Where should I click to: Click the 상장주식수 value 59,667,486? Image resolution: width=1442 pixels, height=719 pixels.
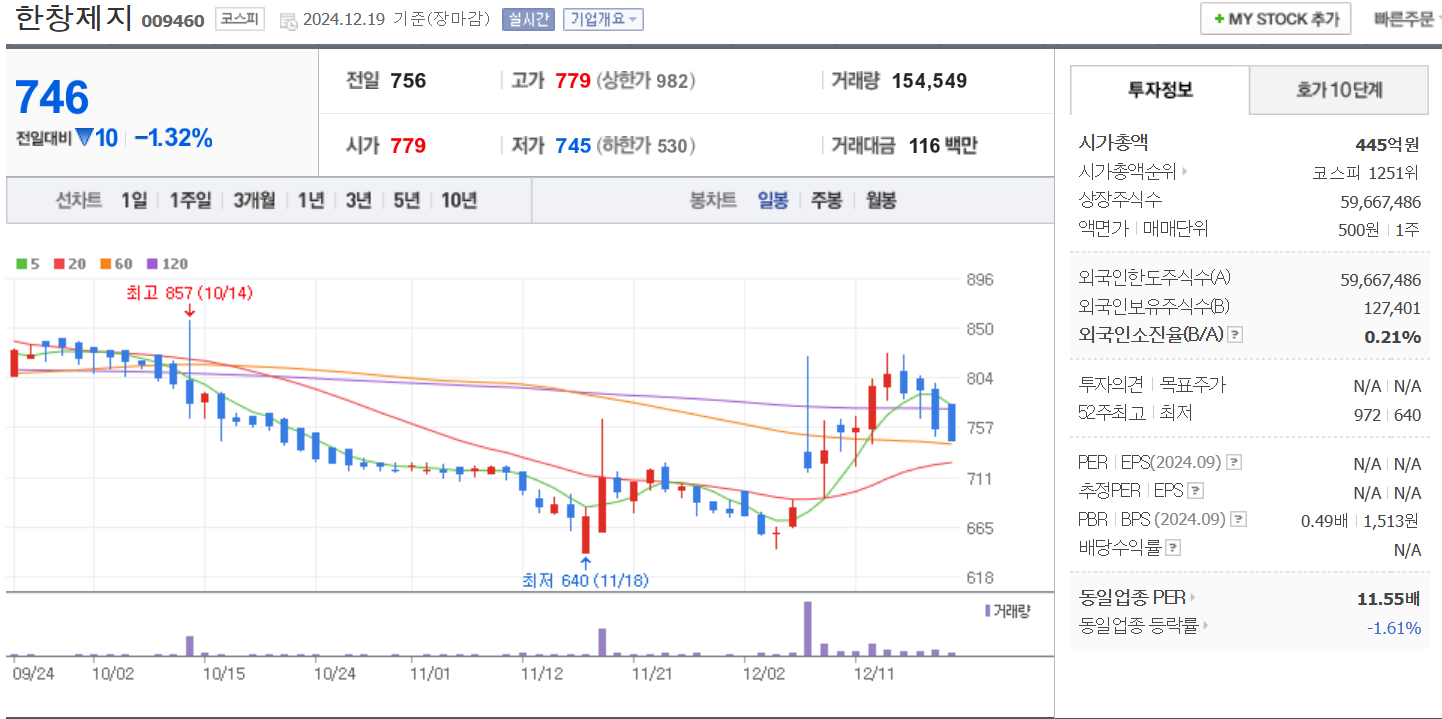[x=1380, y=201]
